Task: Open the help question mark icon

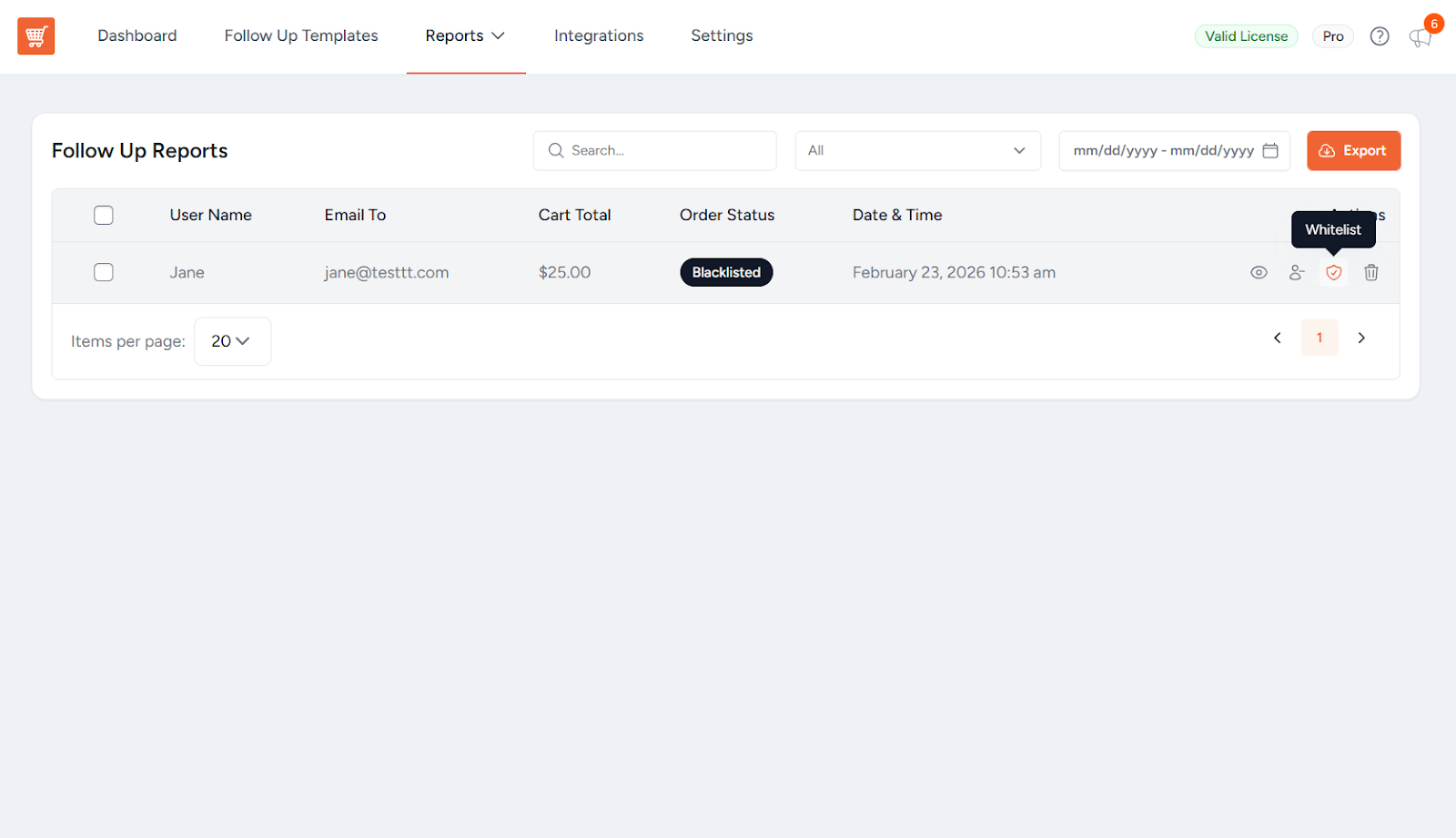Action: tap(1380, 36)
